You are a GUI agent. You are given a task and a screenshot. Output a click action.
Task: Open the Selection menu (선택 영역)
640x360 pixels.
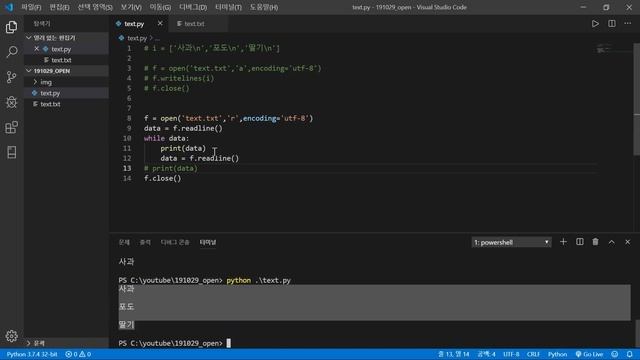pos(95,7)
